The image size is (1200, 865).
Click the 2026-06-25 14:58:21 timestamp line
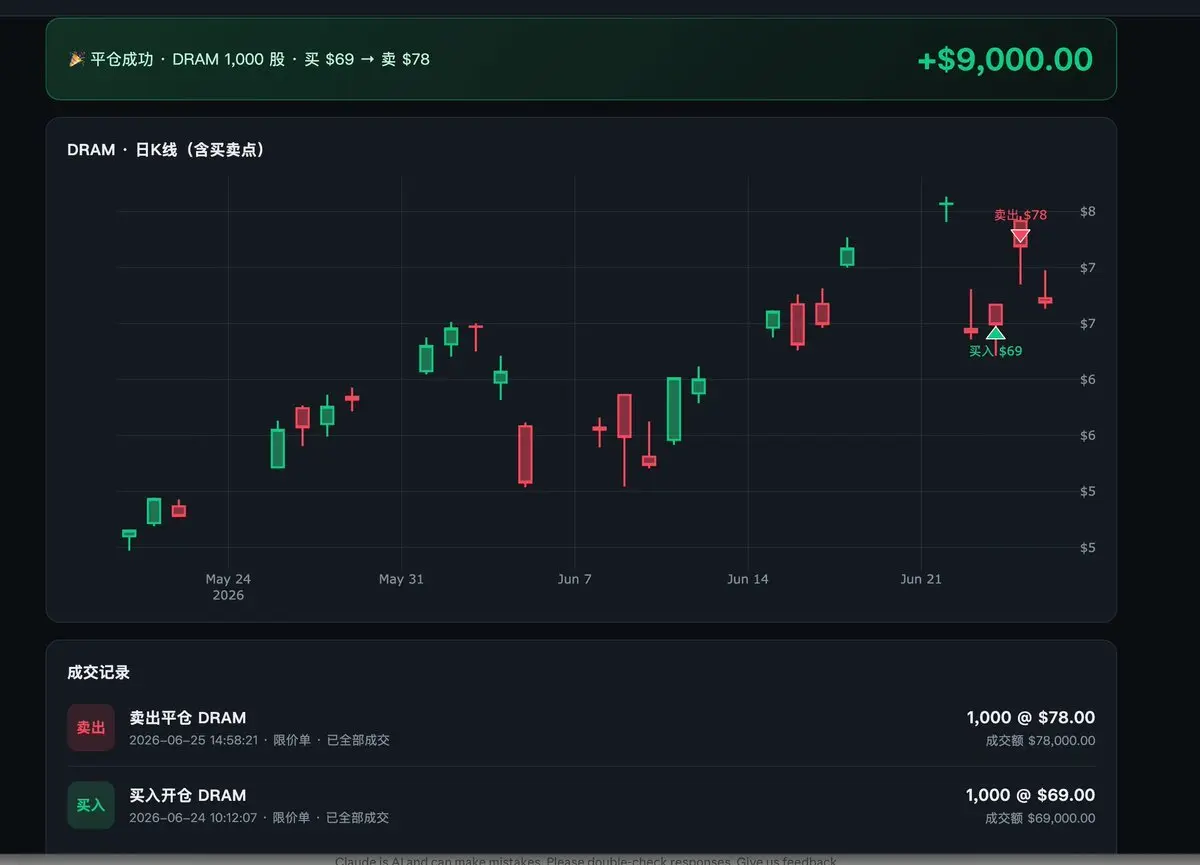259,741
